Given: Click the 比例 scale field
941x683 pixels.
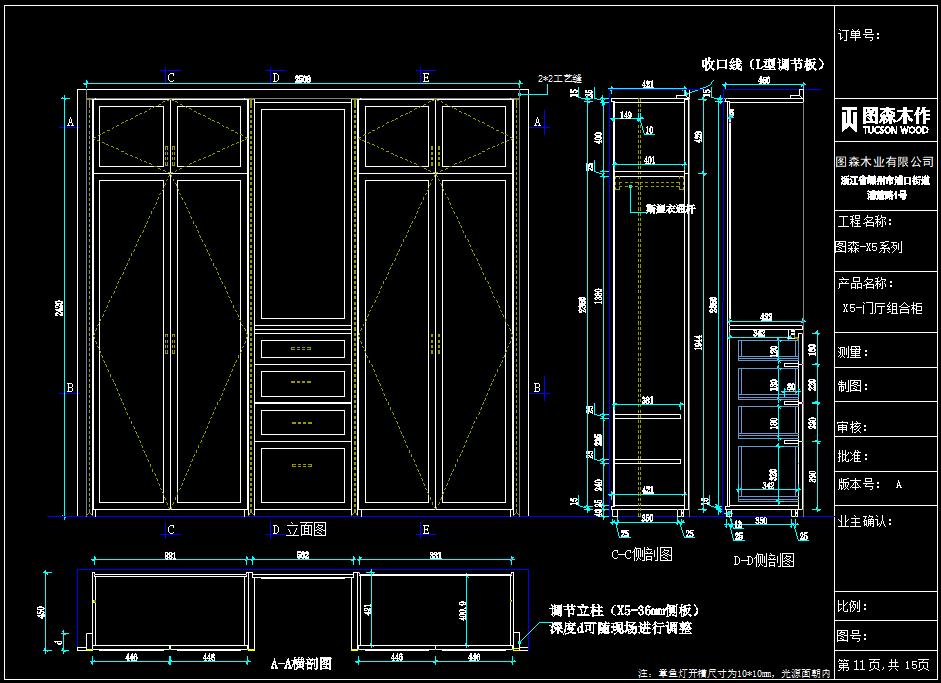Looking at the screenshot, I should [x=853, y=606].
